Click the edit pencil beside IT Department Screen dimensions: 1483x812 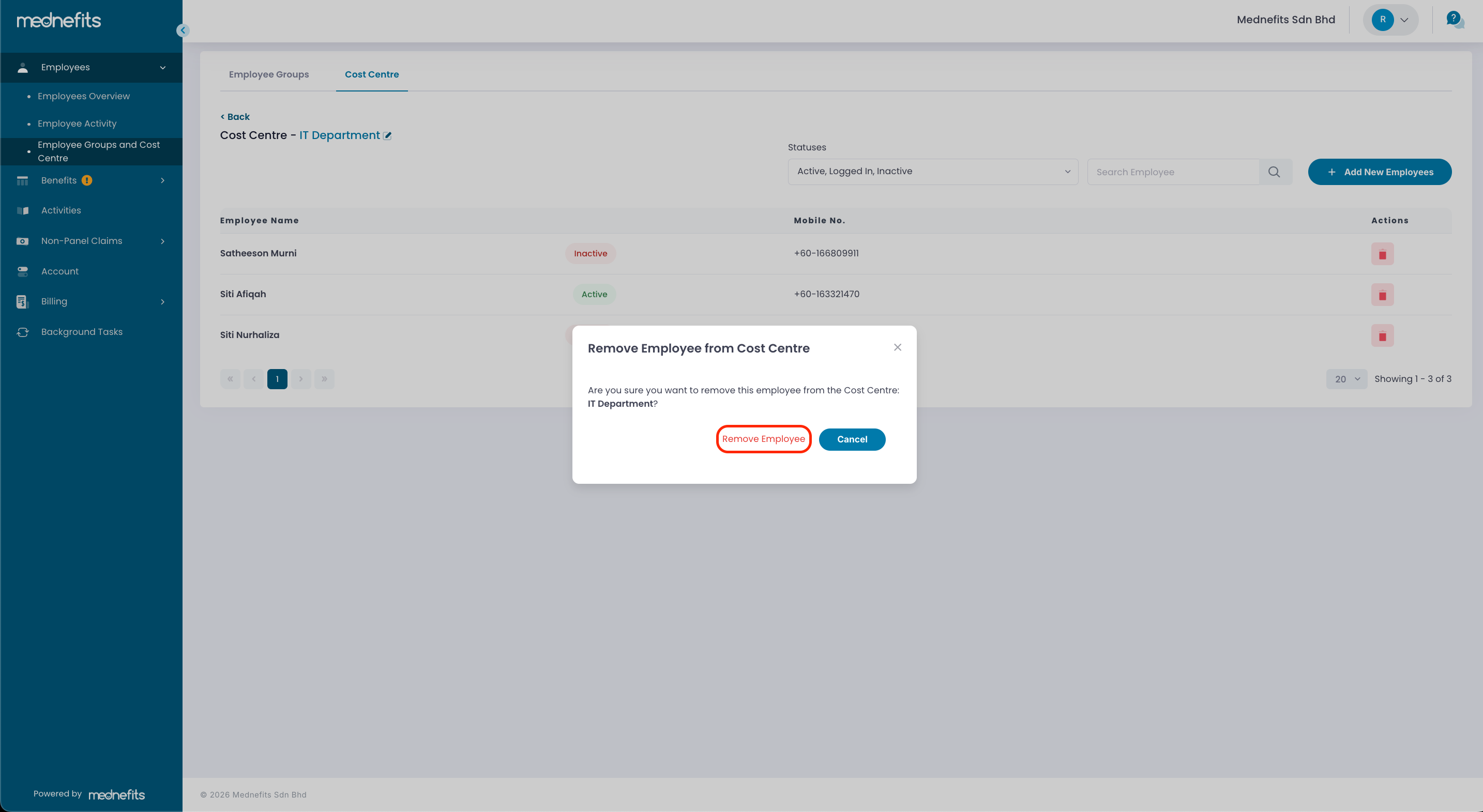pyautogui.click(x=387, y=136)
